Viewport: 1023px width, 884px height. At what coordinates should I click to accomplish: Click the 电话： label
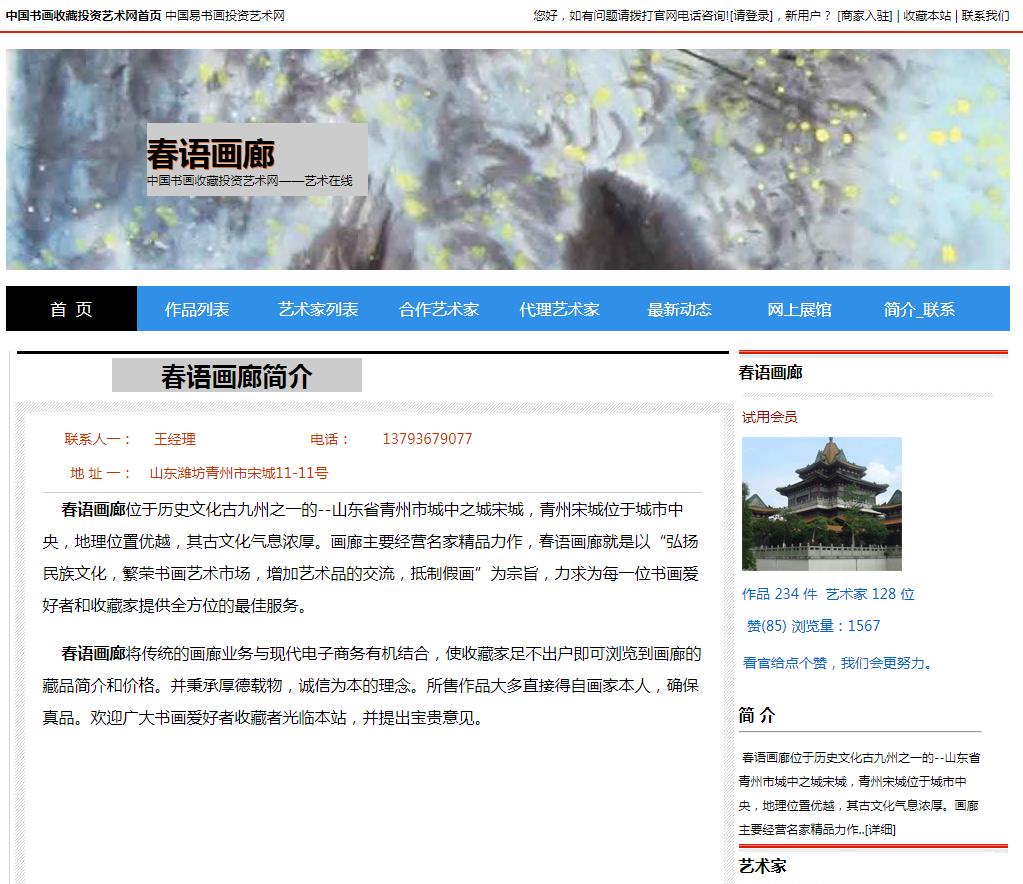(330, 439)
